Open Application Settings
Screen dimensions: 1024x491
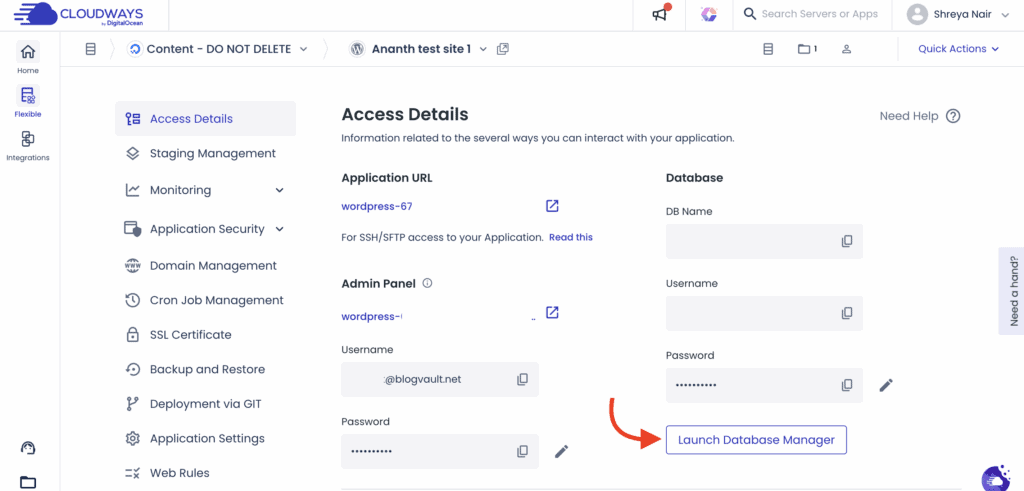(x=205, y=439)
